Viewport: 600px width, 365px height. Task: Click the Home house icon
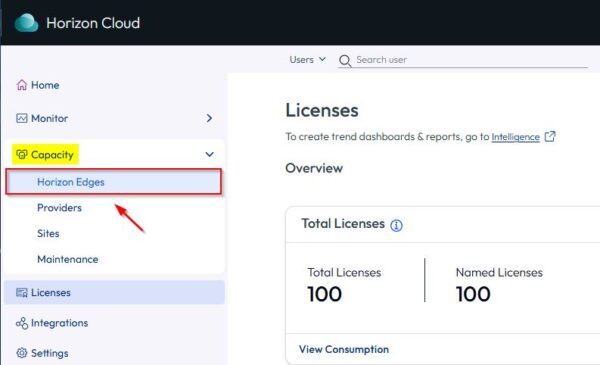tap(22, 85)
